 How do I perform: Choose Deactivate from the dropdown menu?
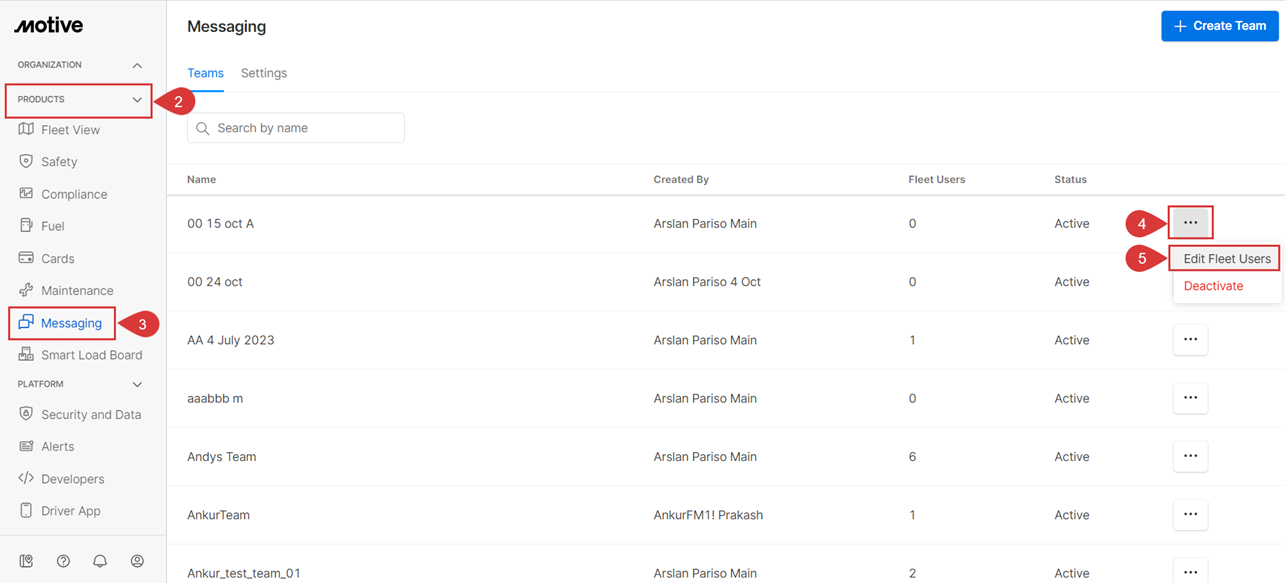pyautogui.click(x=1213, y=286)
